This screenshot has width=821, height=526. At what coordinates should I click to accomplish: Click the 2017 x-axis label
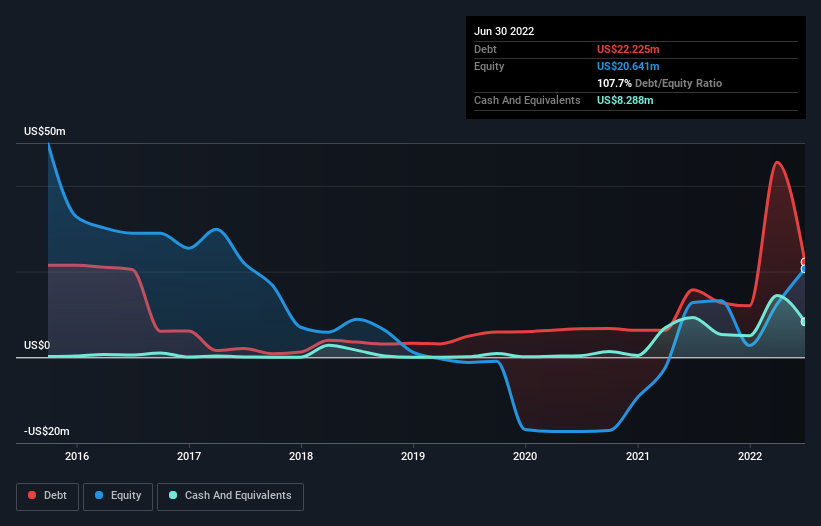tap(189, 456)
